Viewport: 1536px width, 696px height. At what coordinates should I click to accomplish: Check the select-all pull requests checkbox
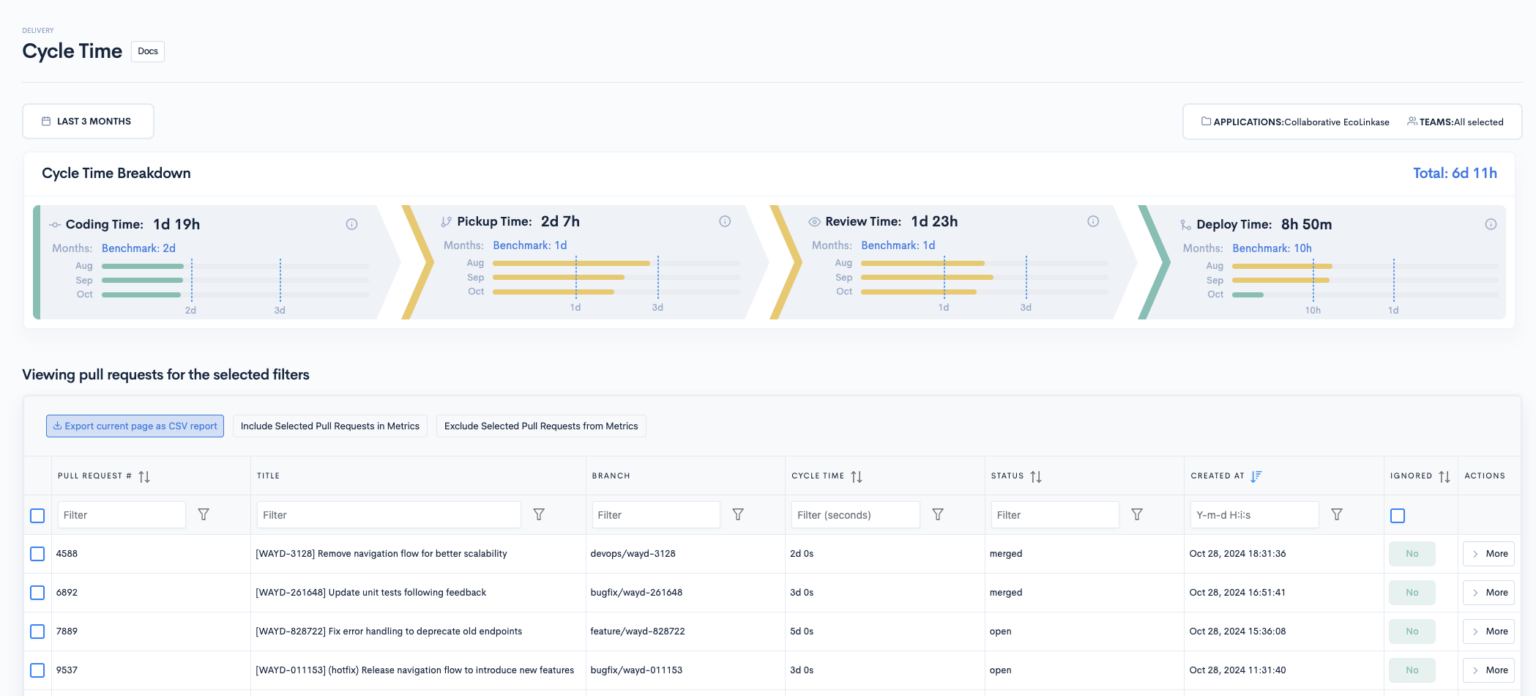[37, 516]
